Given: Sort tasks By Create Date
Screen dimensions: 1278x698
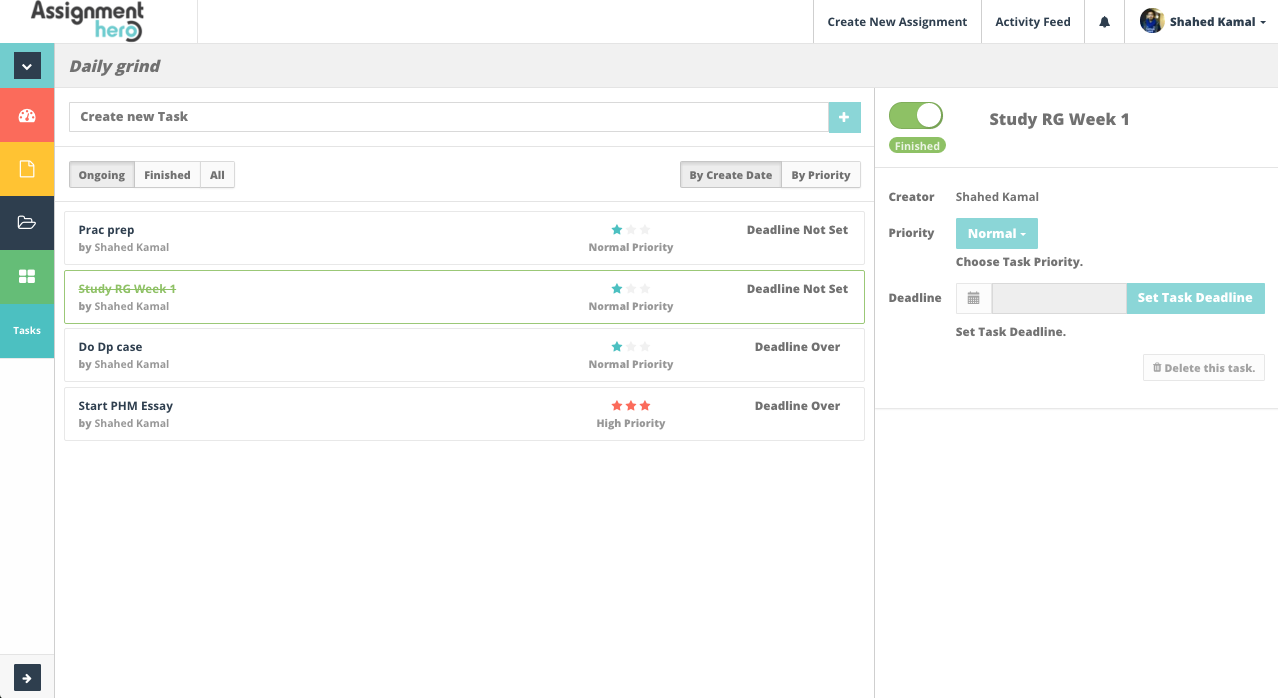Looking at the screenshot, I should point(731,175).
